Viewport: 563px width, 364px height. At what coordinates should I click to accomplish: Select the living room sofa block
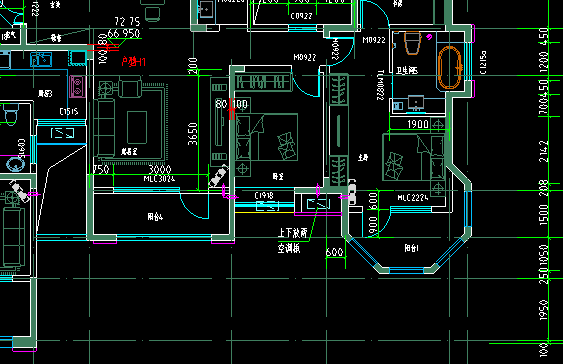pyautogui.click(x=104, y=127)
